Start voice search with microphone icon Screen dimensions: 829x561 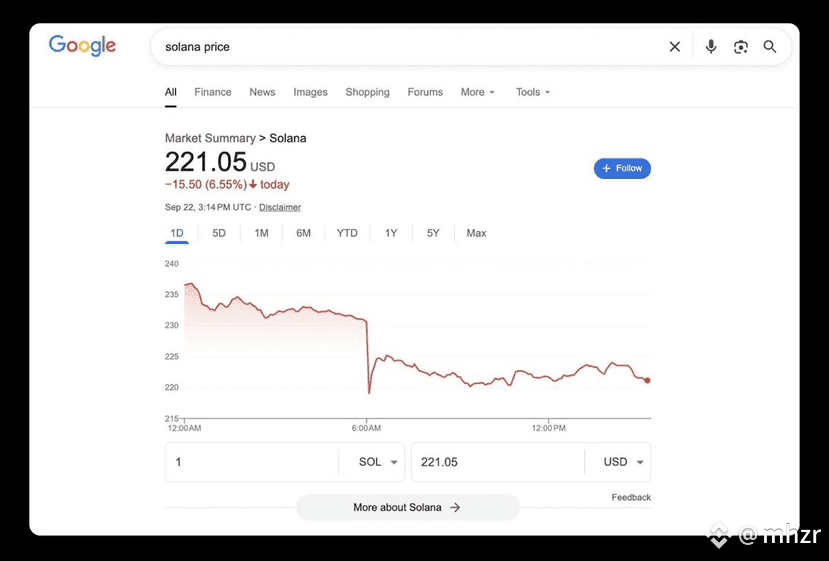711,47
